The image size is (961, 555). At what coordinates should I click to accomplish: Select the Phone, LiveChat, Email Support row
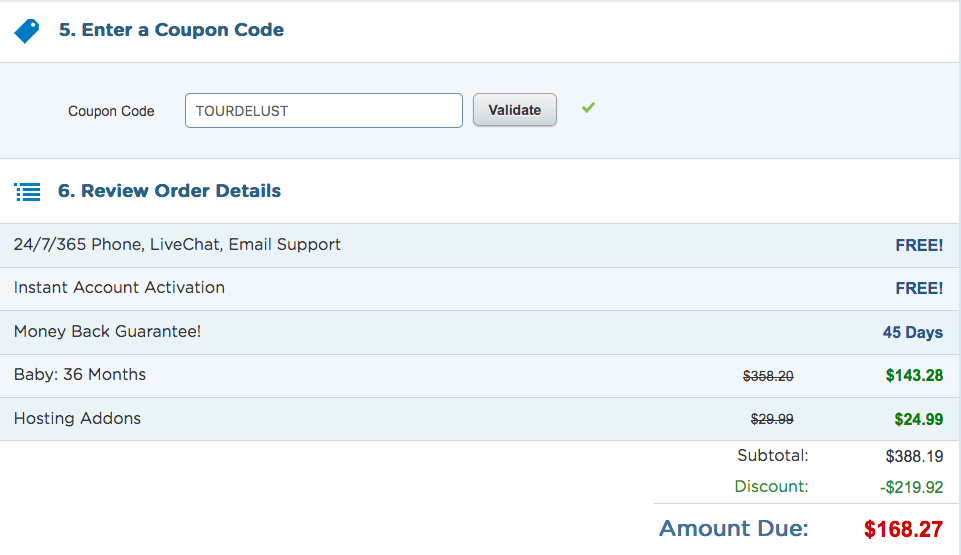tap(177, 245)
